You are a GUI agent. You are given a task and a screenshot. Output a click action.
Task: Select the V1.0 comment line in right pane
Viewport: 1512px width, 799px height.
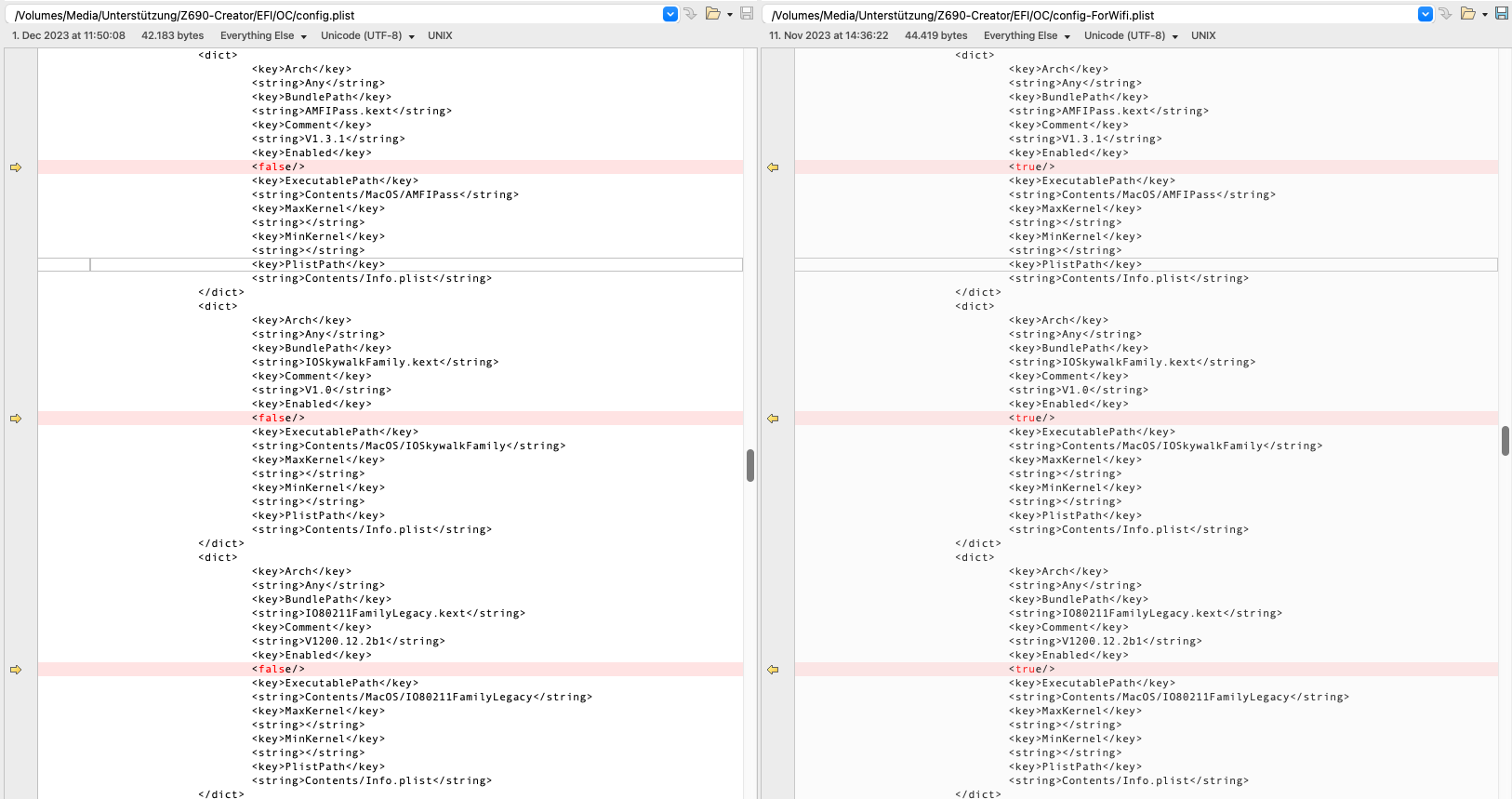(1079, 391)
